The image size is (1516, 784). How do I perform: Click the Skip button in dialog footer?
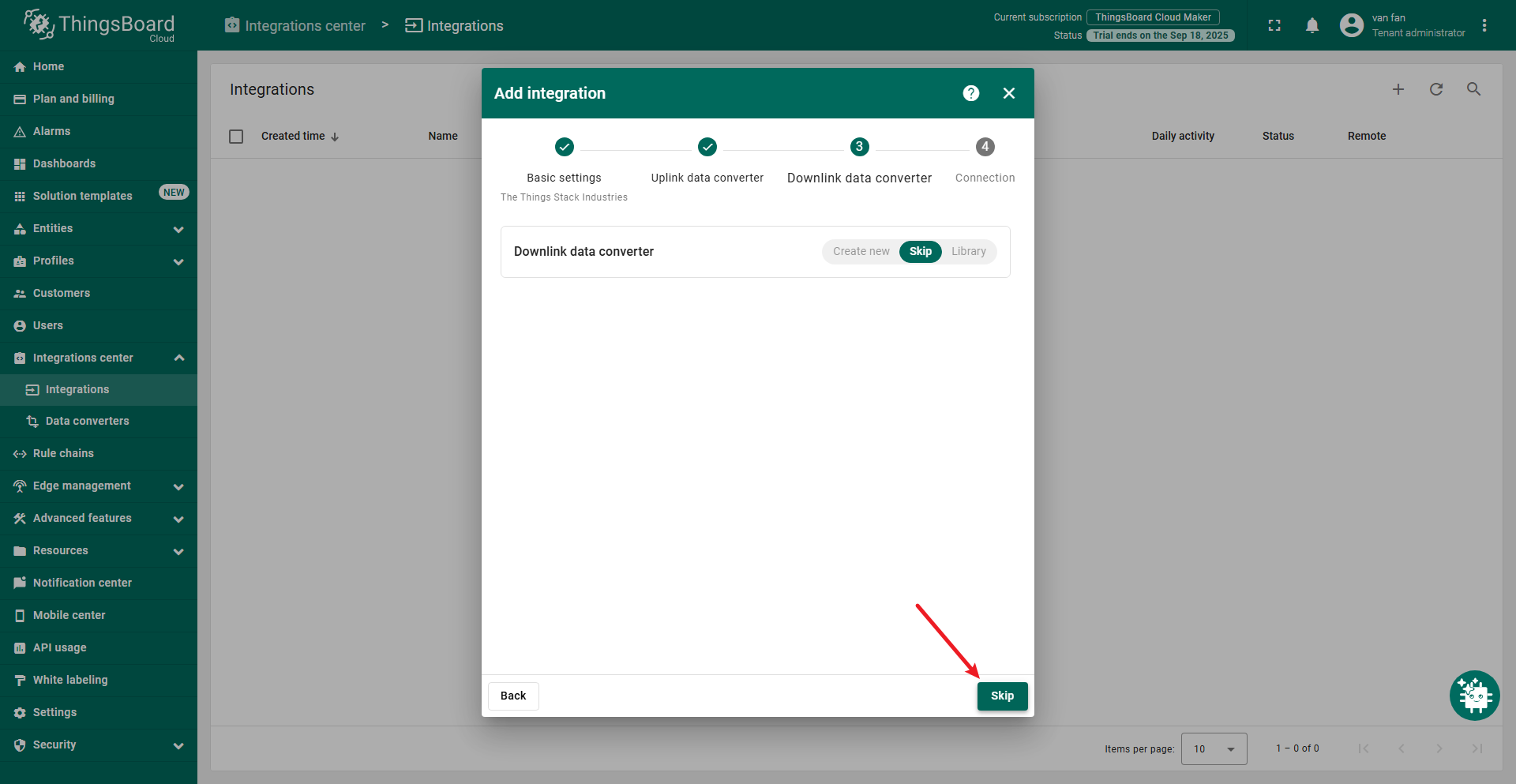pos(1002,696)
